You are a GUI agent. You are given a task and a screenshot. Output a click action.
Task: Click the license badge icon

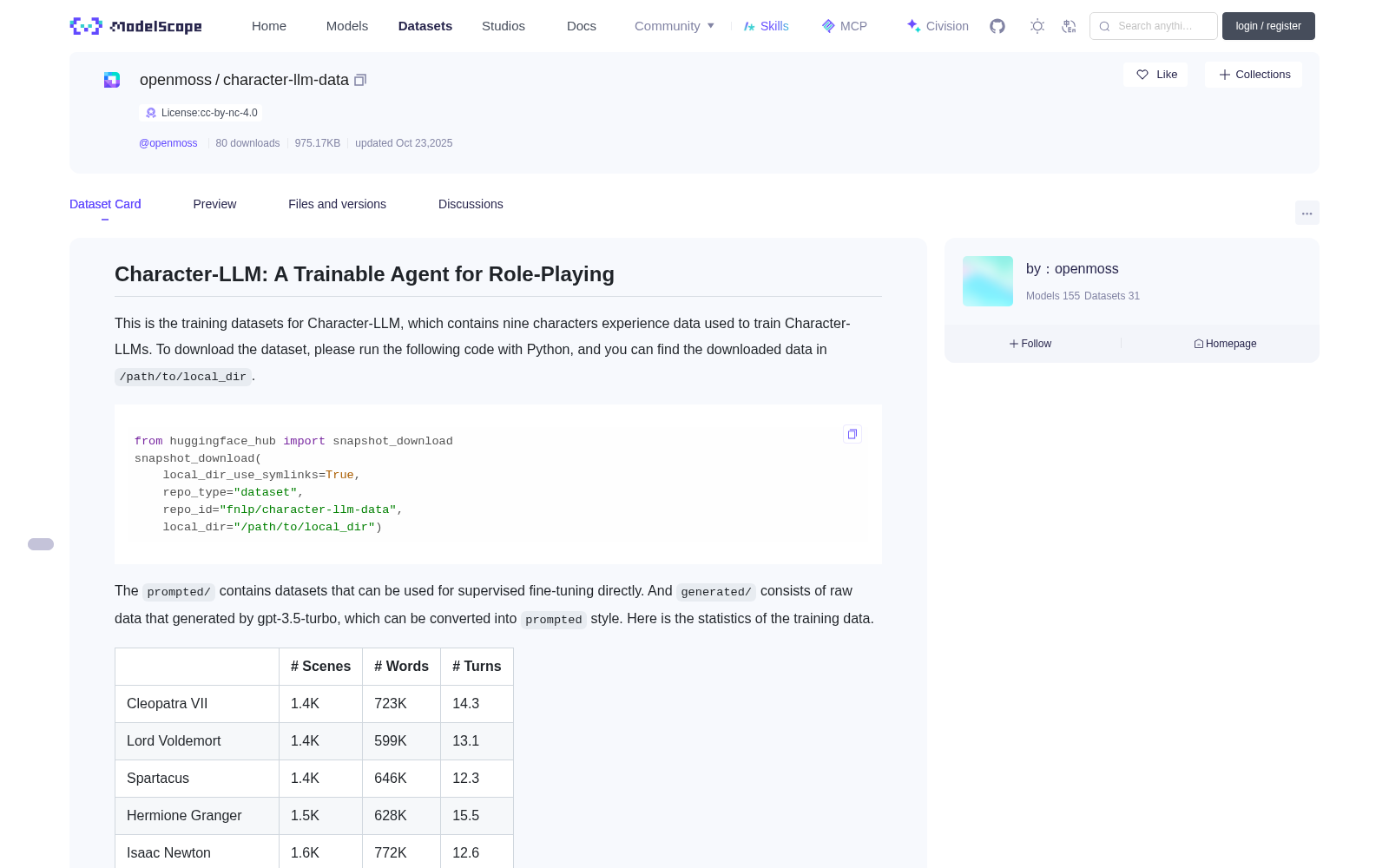tap(151, 113)
